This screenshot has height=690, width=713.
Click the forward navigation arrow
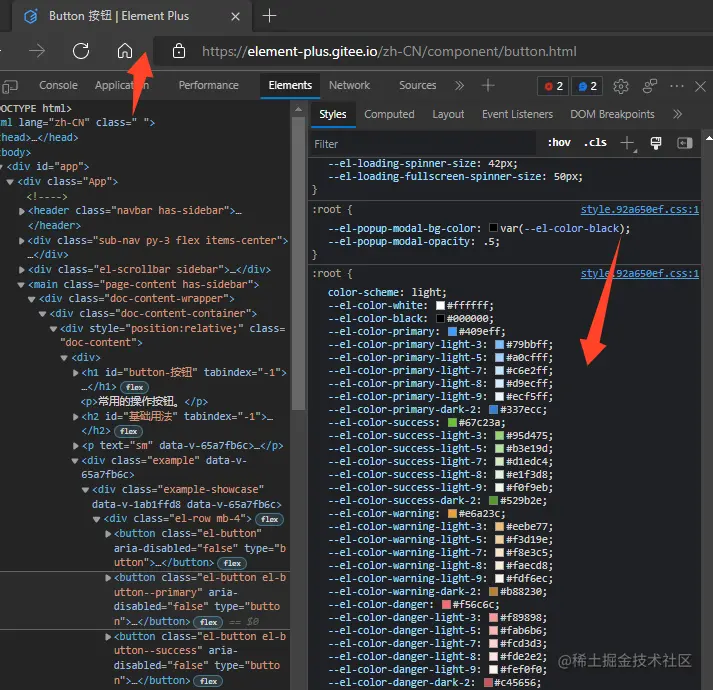pyautogui.click(x=37, y=51)
